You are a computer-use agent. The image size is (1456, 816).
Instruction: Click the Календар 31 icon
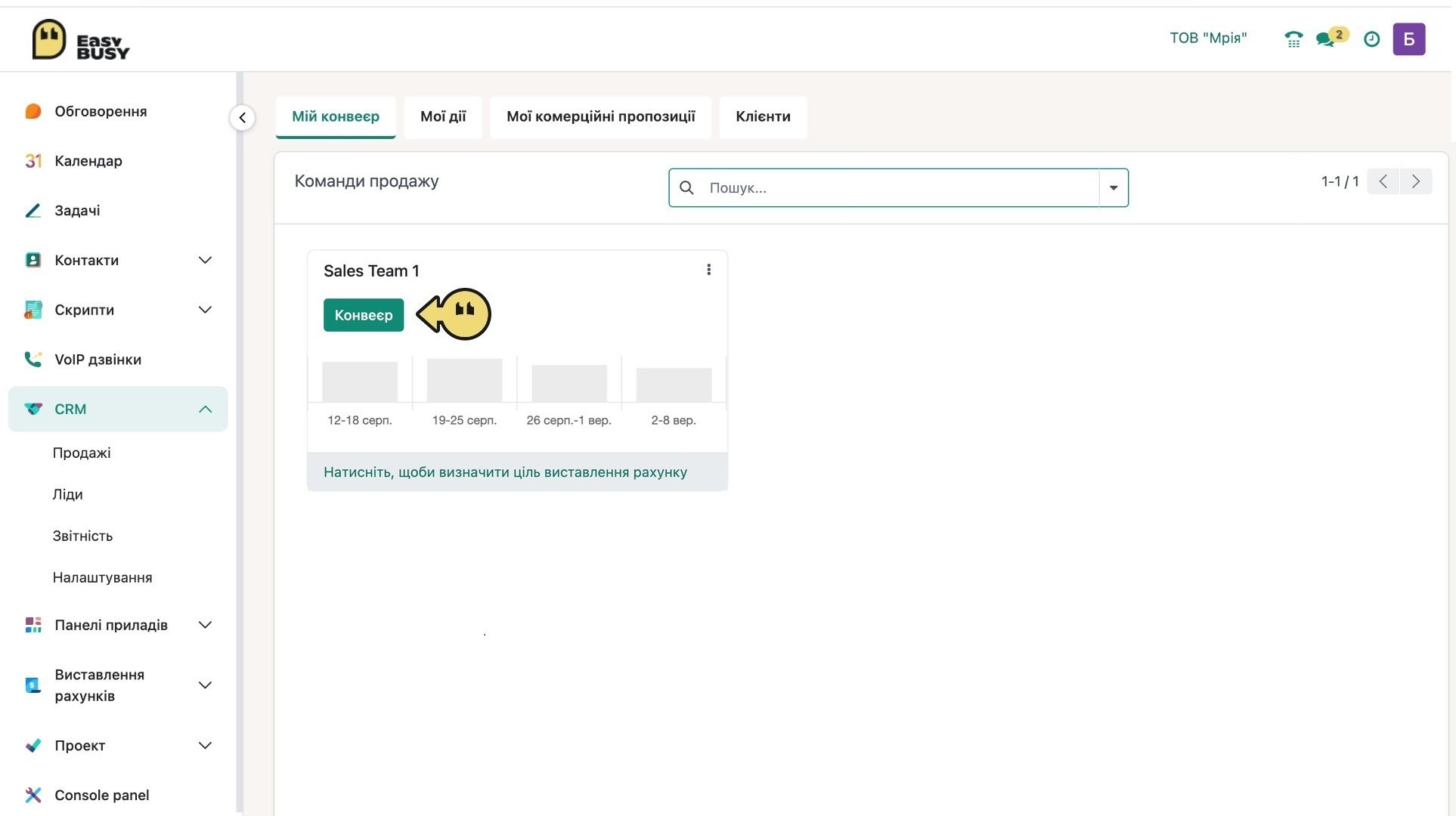[x=33, y=161]
